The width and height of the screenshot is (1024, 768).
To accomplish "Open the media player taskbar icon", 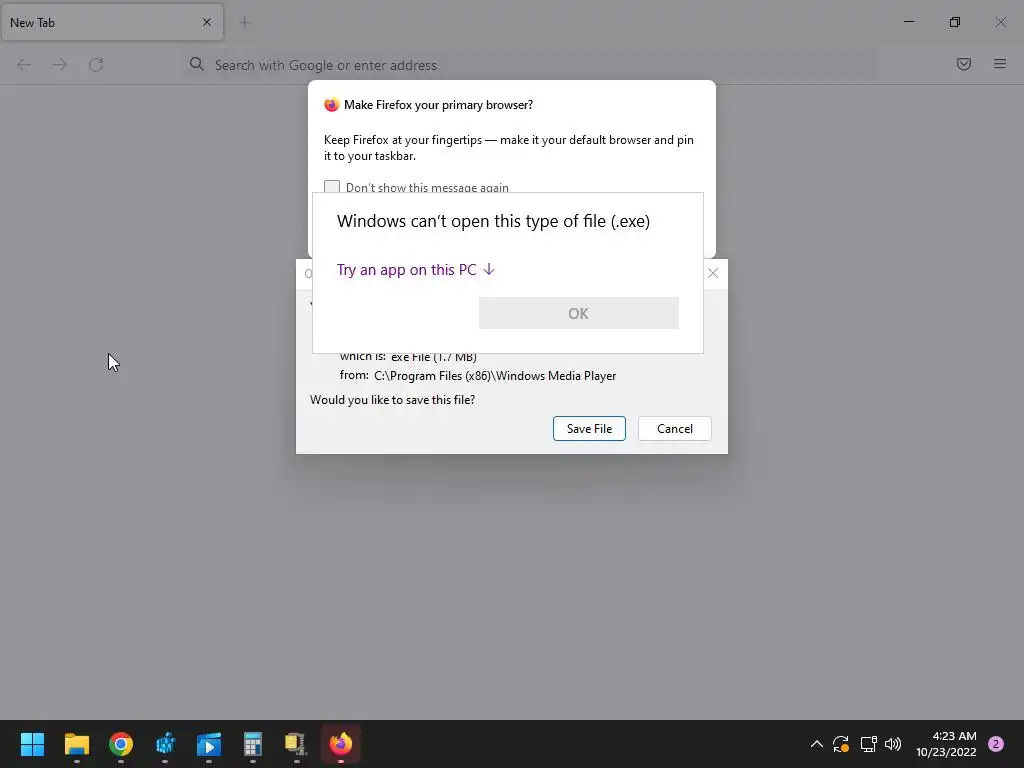I will tap(209, 744).
